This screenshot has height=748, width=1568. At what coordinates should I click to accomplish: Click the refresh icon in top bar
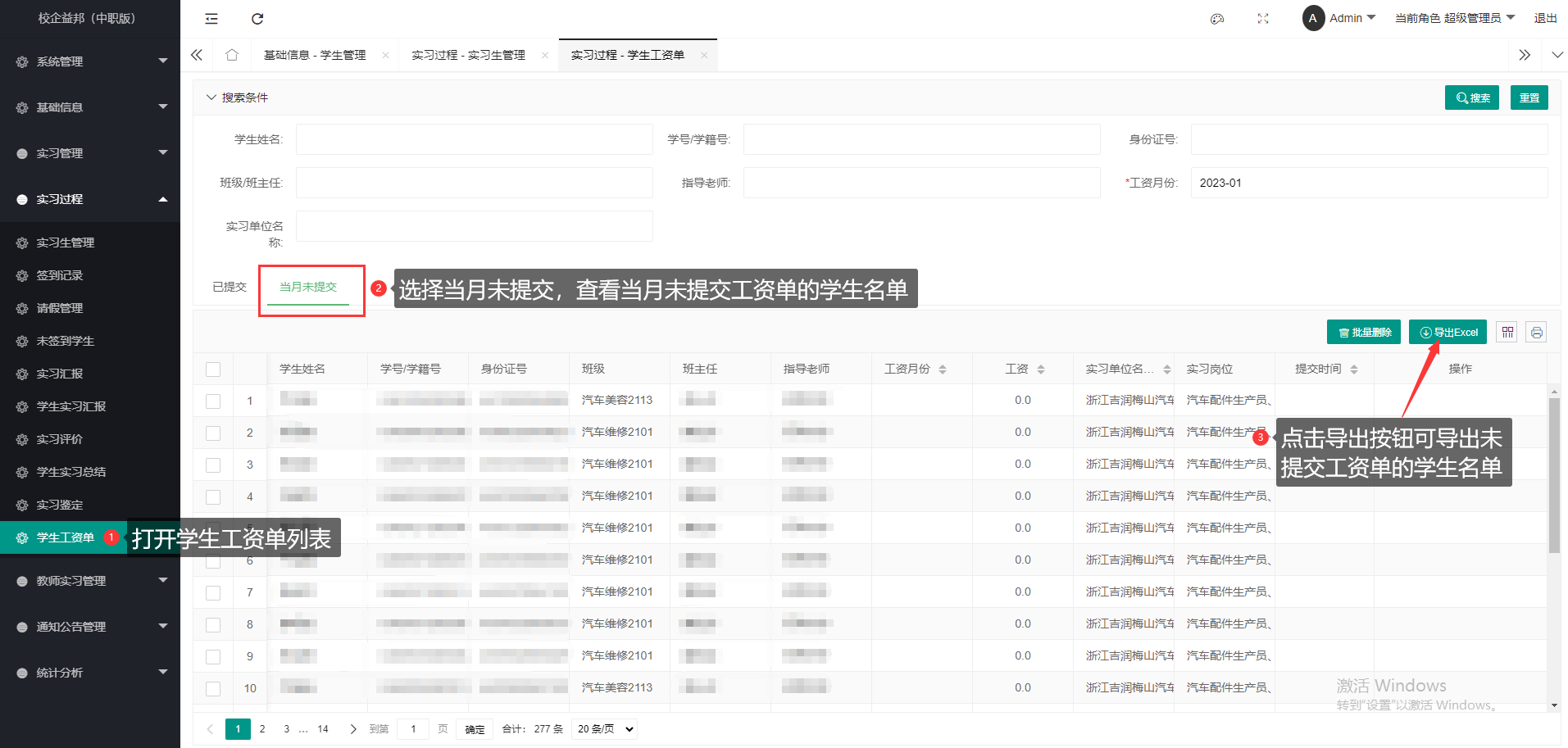(x=257, y=19)
